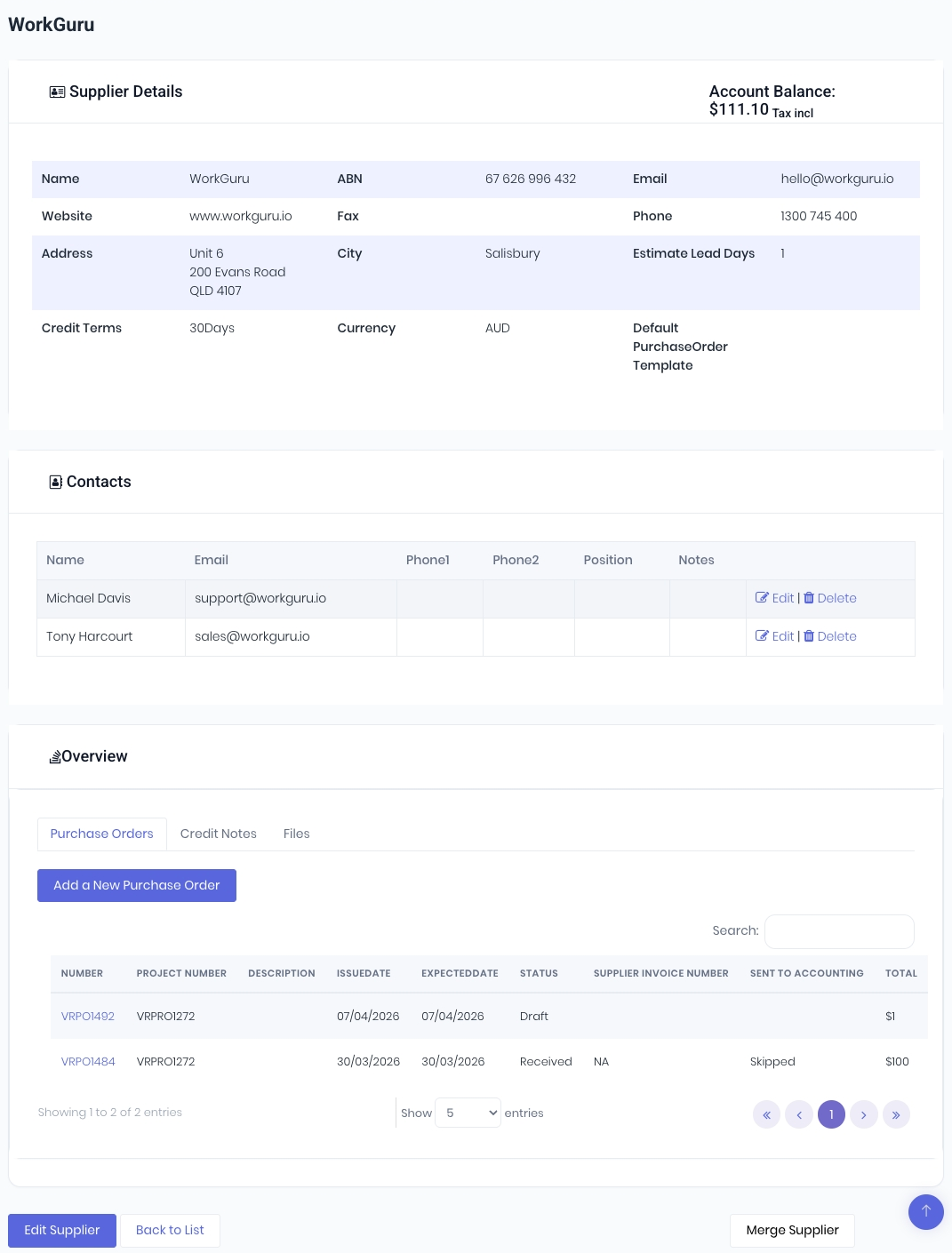
Task: Click contact email support@workguru.io
Action: pos(260,599)
